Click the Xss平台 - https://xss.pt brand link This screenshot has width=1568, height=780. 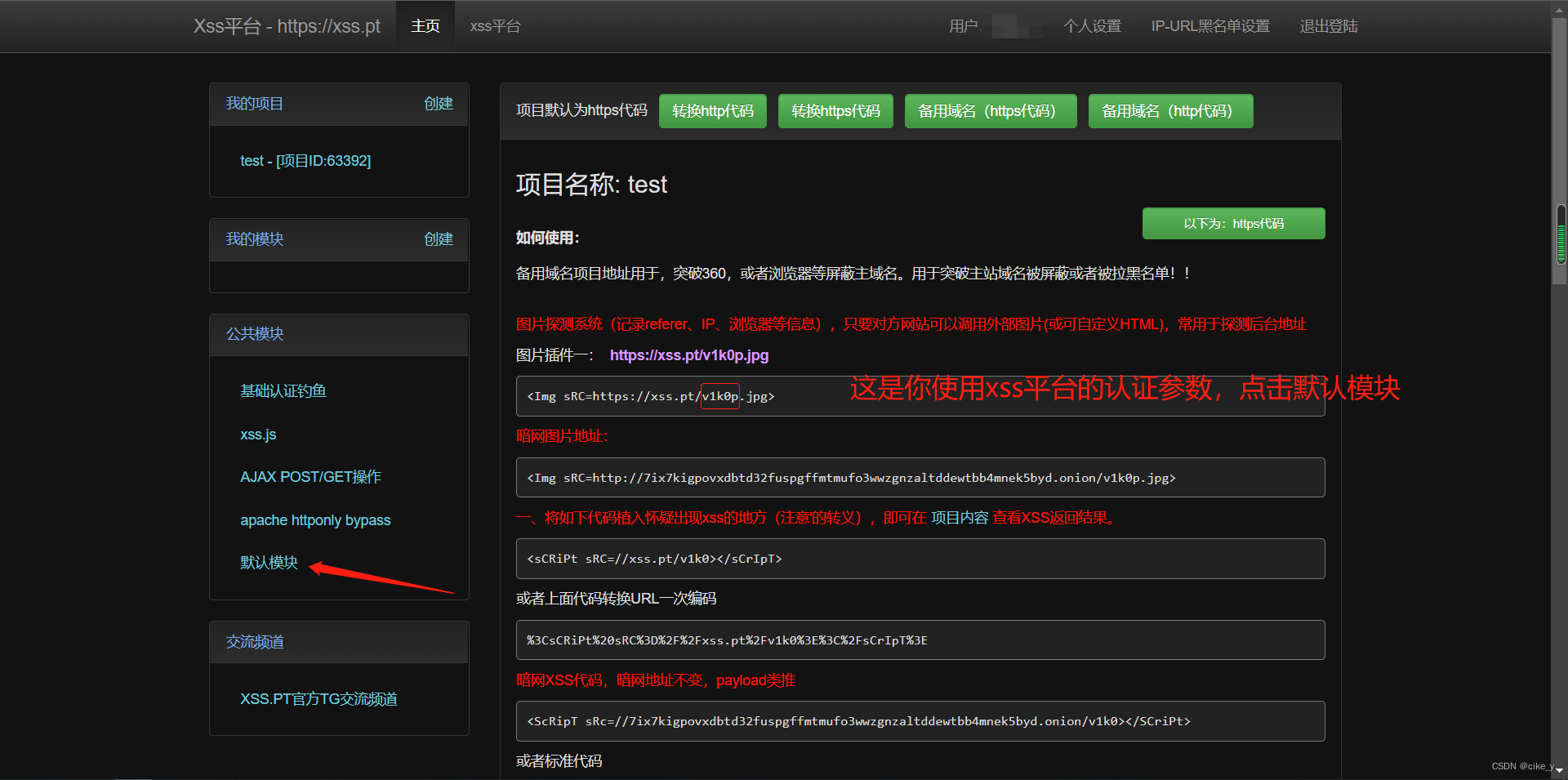[287, 26]
